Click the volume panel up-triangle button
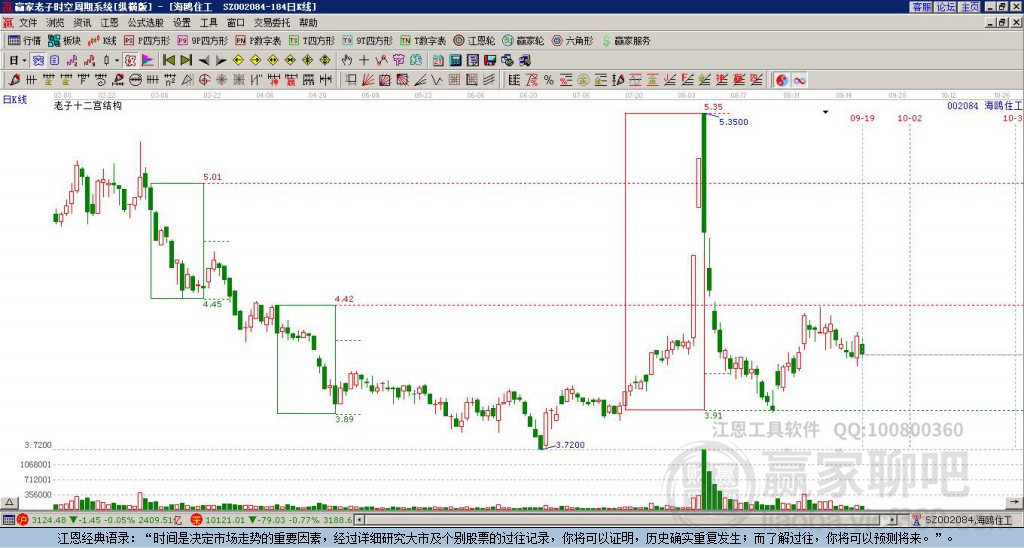The image size is (1024, 548). point(9,503)
